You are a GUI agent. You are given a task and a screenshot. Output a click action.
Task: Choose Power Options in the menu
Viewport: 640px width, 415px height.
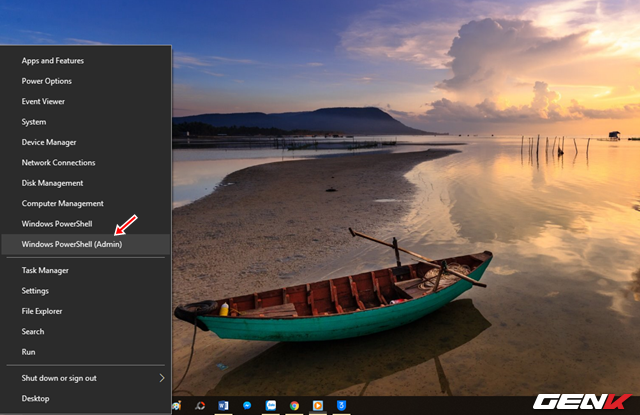click(x=47, y=81)
